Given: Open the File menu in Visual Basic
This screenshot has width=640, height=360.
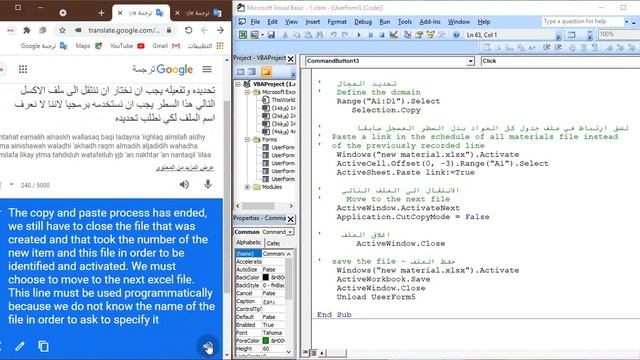Looking at the screenshot, I should pos(255,22).
